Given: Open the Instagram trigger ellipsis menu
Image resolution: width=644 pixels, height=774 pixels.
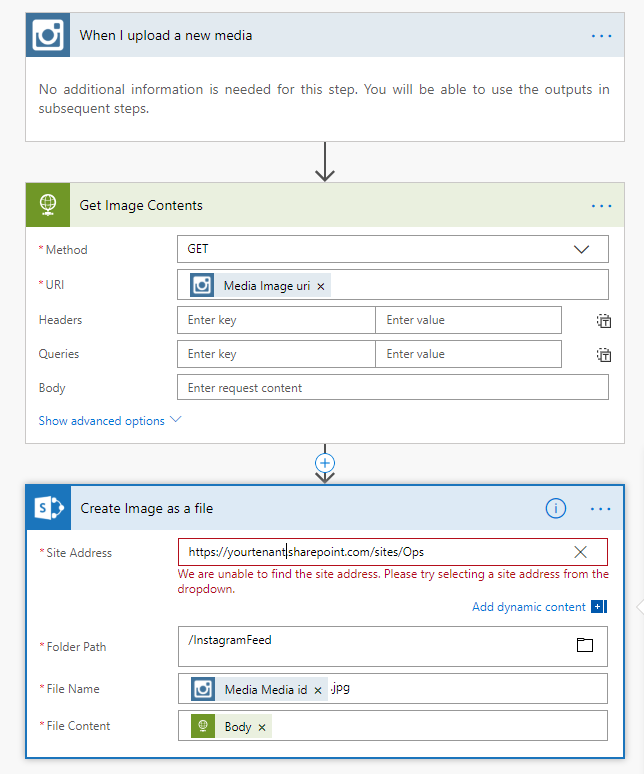Looking at the screenshot, I should [x=601, y=35].
